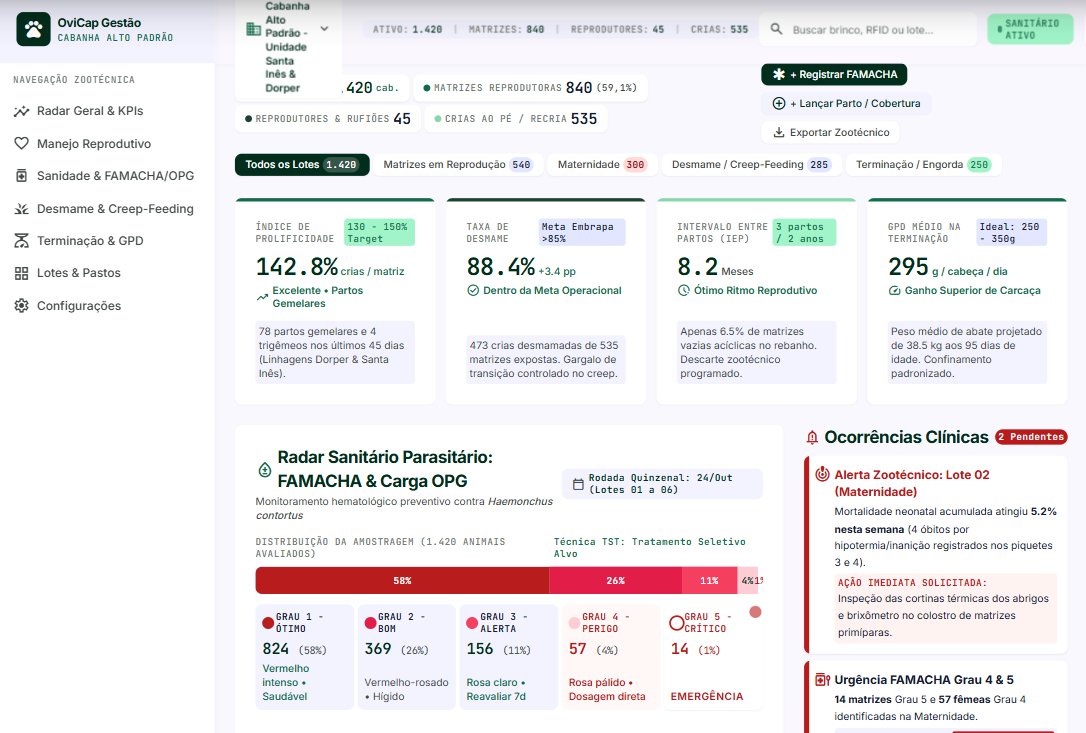Screen dimensions: 1086x733
Task: Click the asterisk icon in Registrar FAMACHA
Action: [x=778, y=74]
